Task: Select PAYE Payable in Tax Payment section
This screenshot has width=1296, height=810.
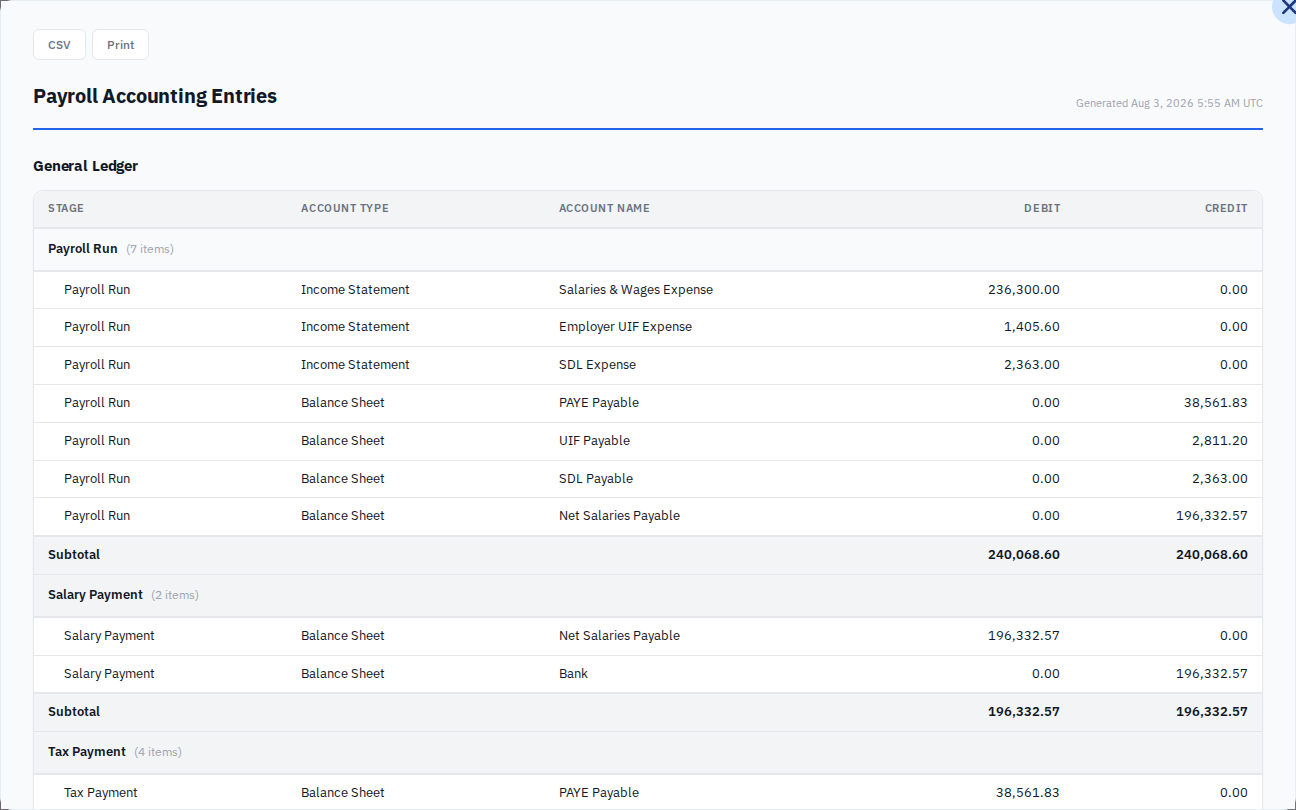Action: pyautogui.click(x=599, y=793)
